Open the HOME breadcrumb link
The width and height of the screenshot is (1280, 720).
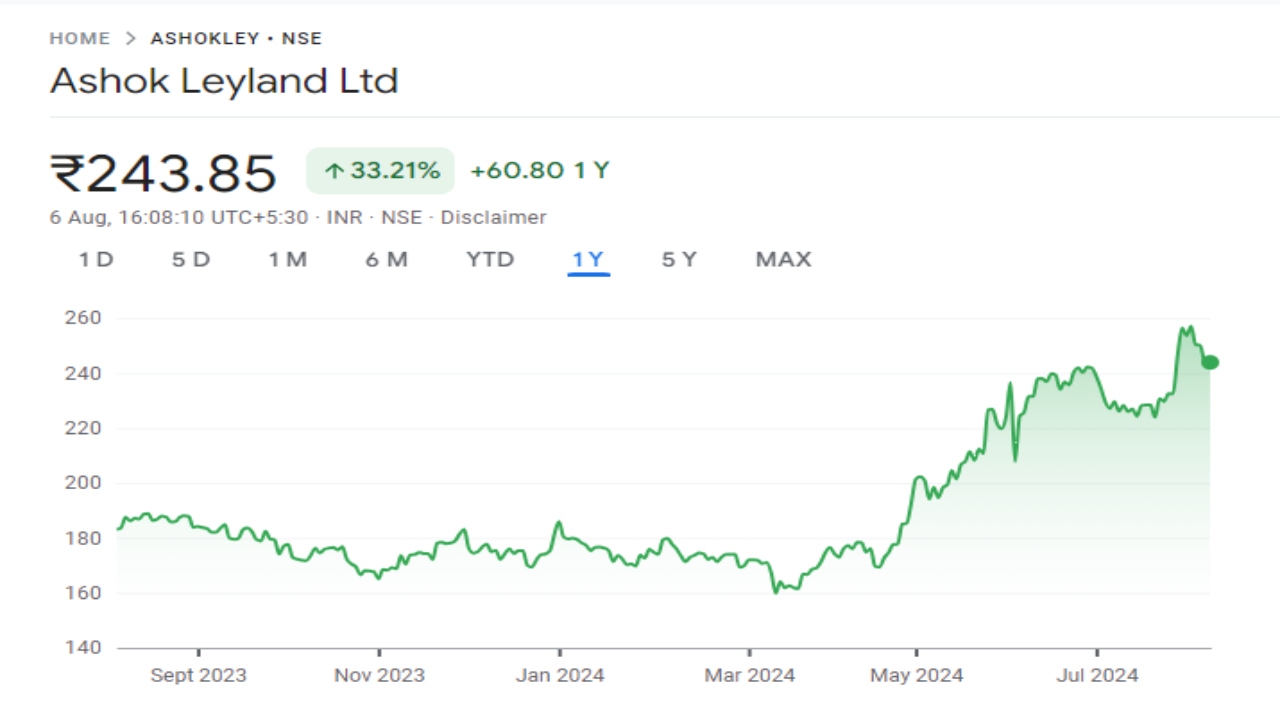point(80,39)
